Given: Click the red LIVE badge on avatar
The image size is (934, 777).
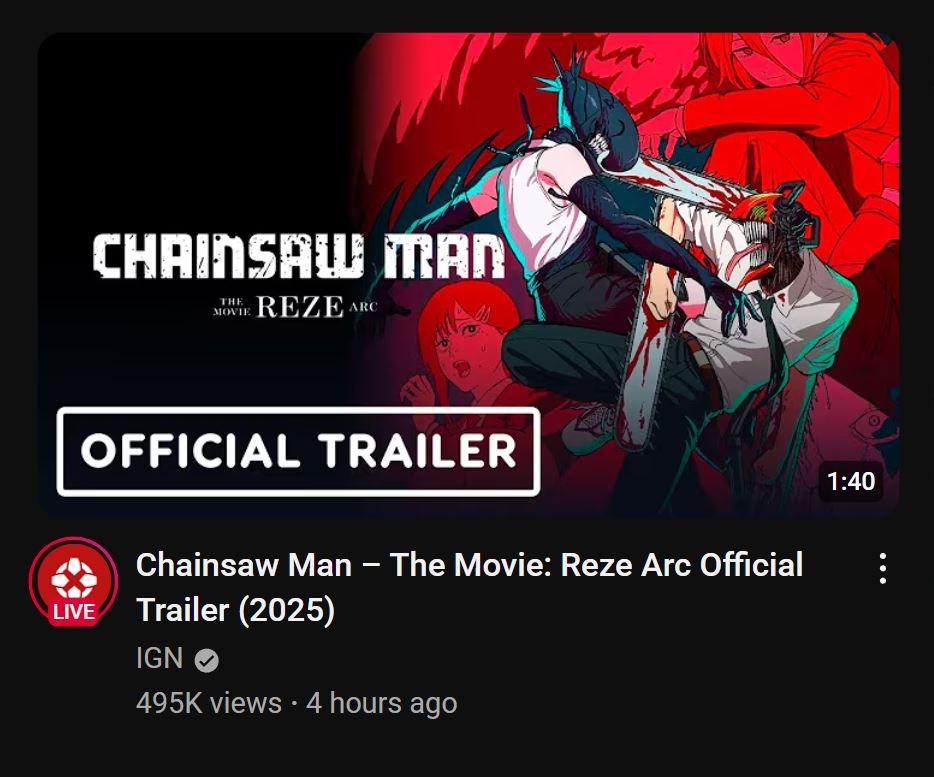Looking at the screenshot, I should [x=74, y=612].
